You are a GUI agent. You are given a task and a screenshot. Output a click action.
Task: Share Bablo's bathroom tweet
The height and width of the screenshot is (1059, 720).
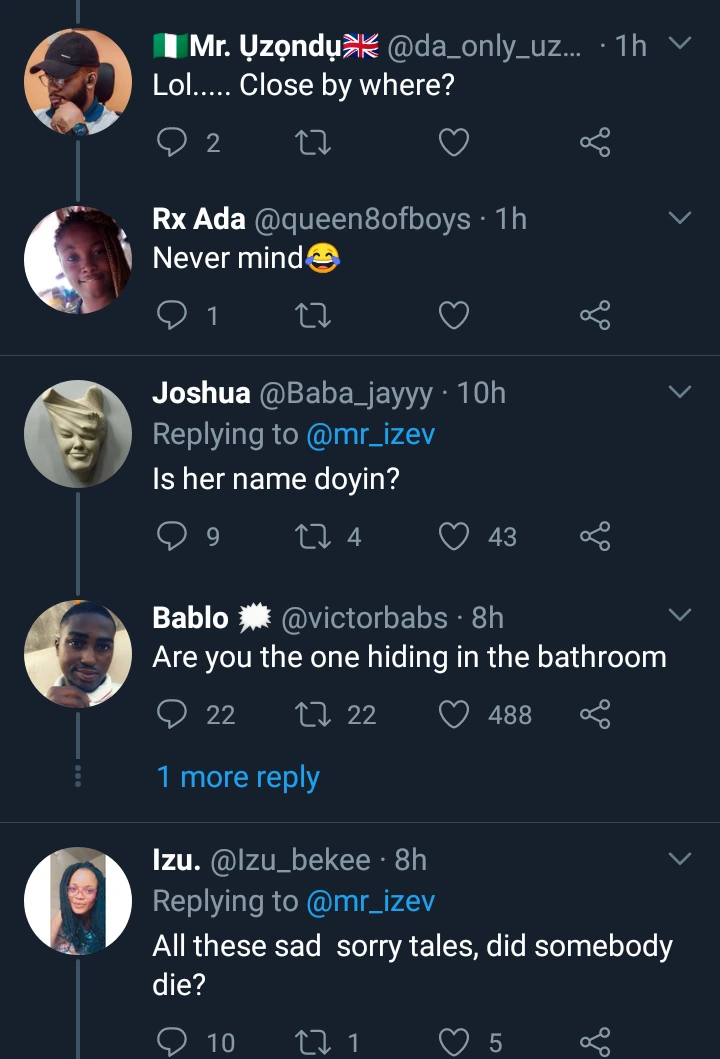pyautogui.click(x=595, y=715)
